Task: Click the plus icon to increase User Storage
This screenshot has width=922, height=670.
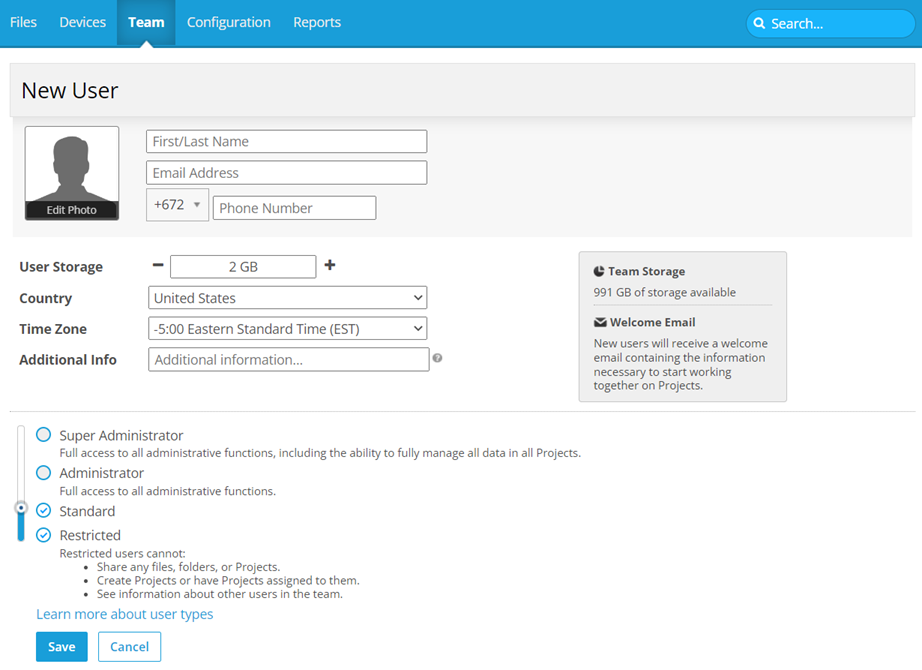Action: pos(330,266)
